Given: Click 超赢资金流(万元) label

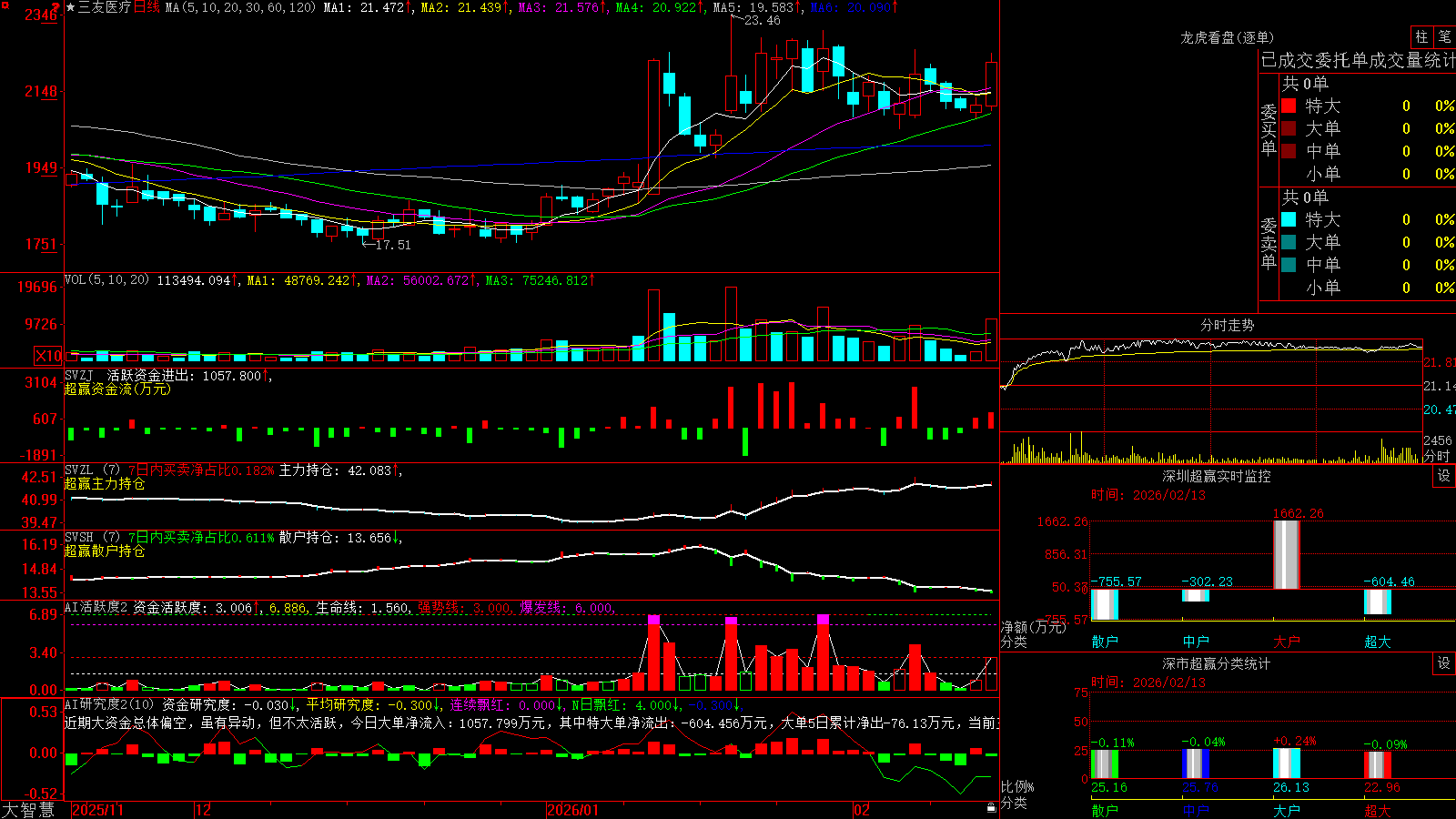Looking at the screenshot, I should click(x=117, y=389).
